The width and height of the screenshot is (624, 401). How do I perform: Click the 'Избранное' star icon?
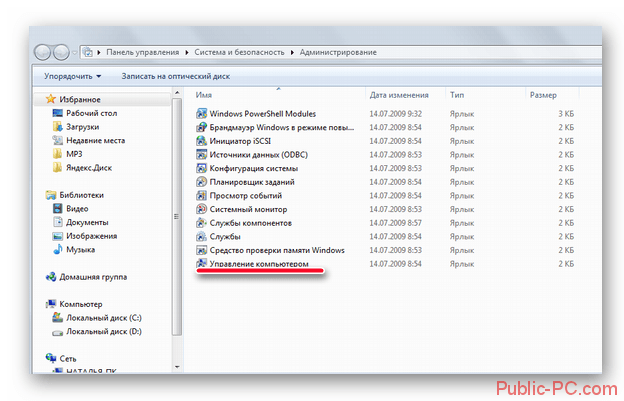[x=51, y=99]
